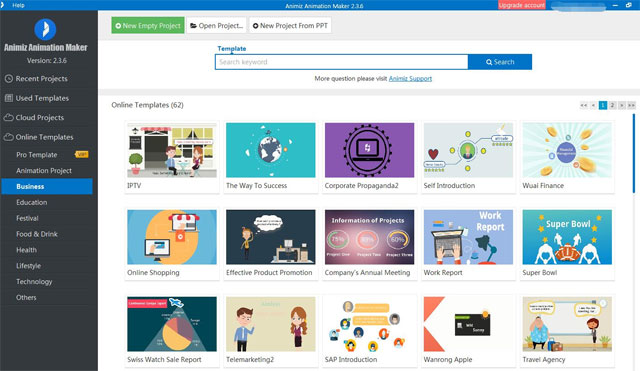Jump to last templates page
Viewport: 640px width, 371px height.
point(631,105)
